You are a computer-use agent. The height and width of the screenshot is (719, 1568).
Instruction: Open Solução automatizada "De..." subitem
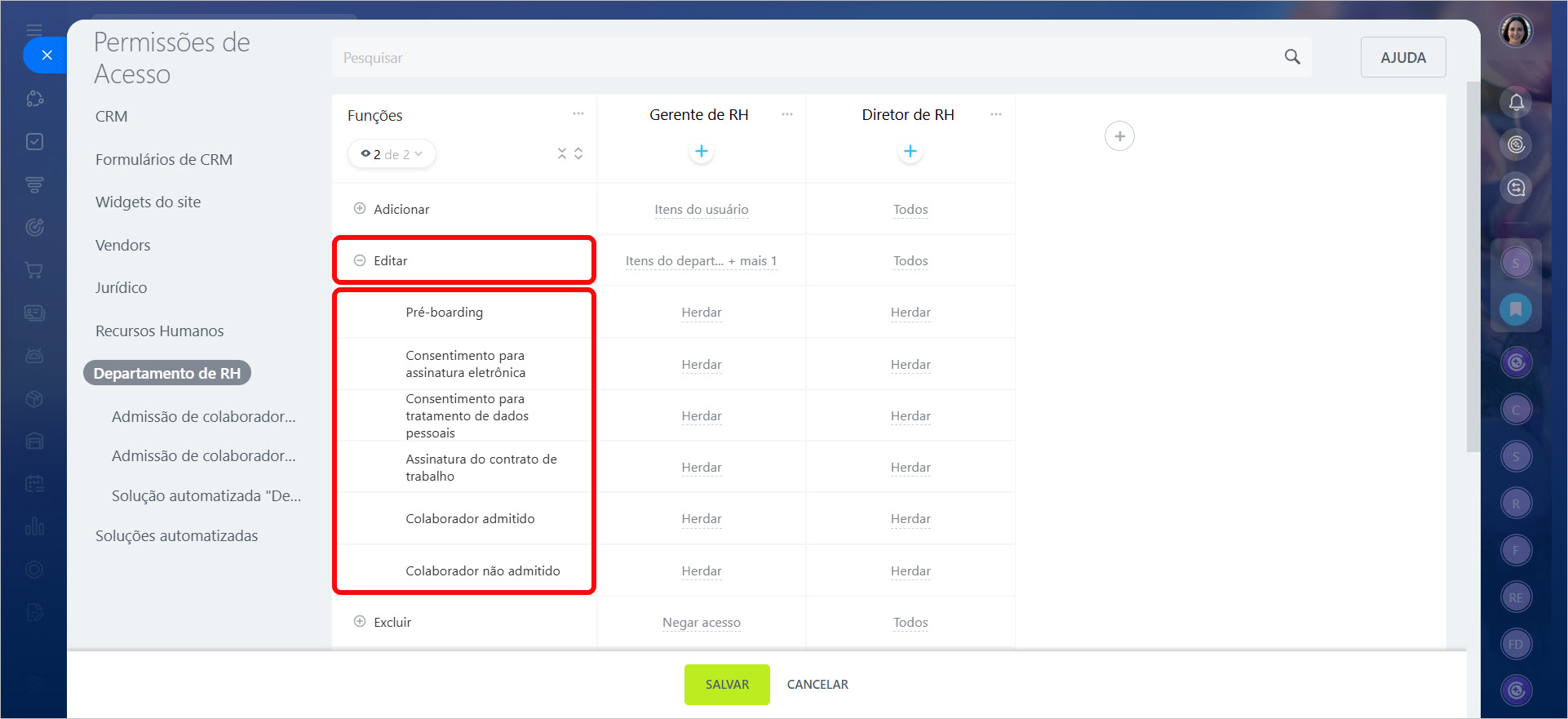206,496
